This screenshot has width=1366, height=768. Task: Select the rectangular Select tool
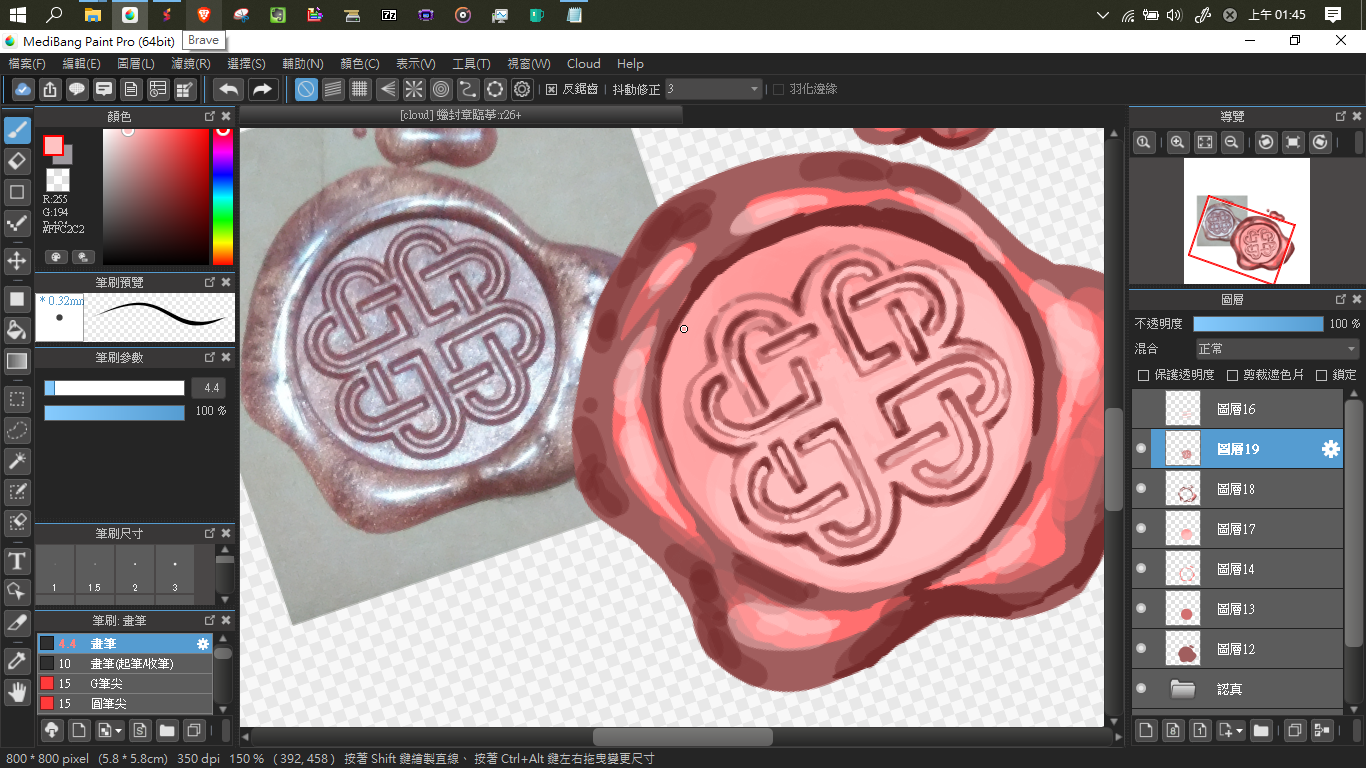pyautogui.click(x=17, y=400)
